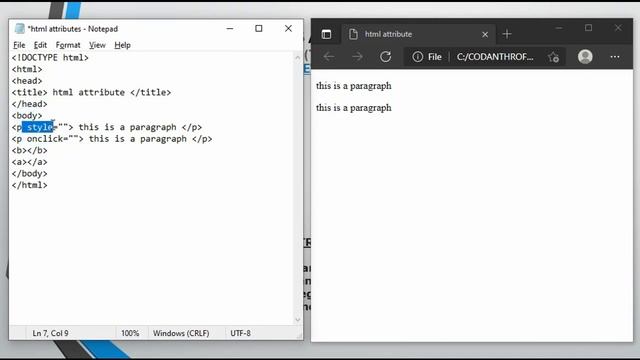The height and width of the screenshot is (360, 640).
Task: Open the Help menu in Notepad
Action: coord(122,45)
